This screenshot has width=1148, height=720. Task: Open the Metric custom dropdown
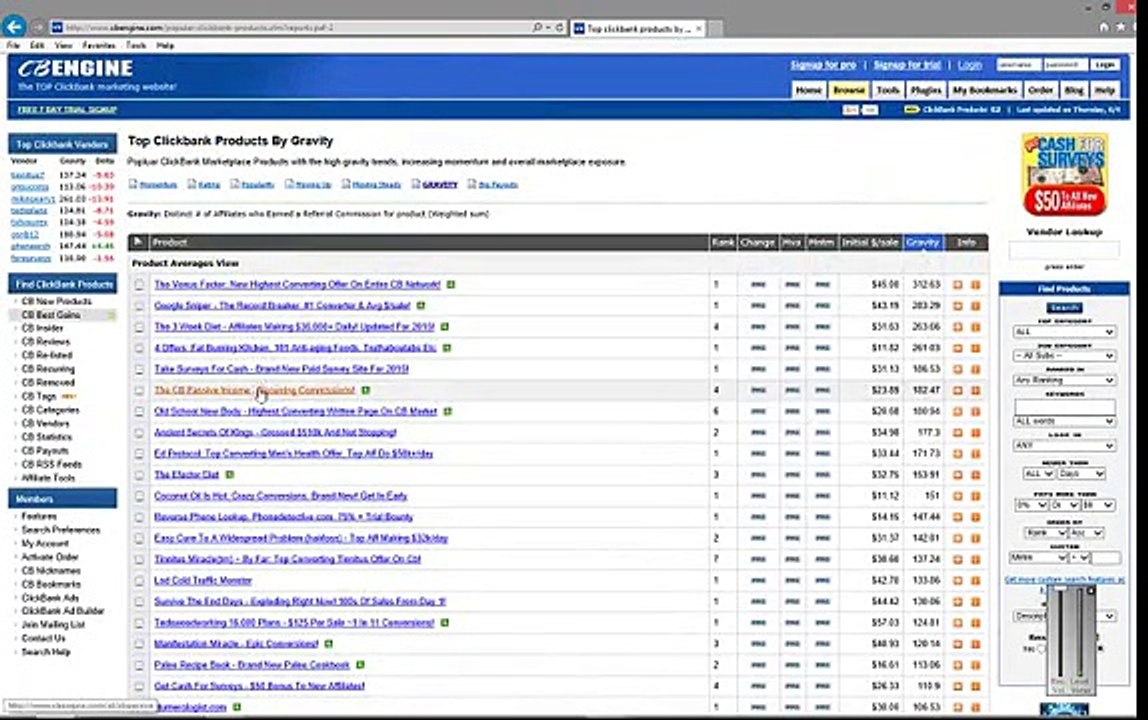1039,557
